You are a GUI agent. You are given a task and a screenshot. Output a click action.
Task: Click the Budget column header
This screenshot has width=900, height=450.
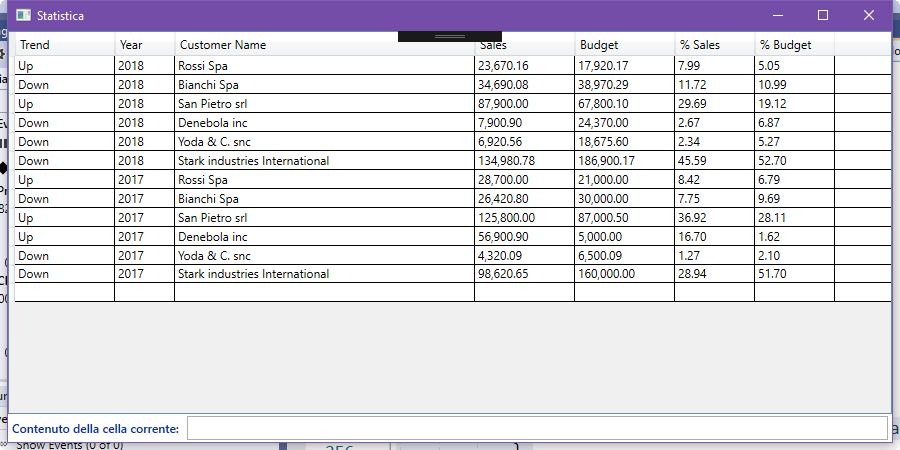pyautogui.click(x=624, y=45)
